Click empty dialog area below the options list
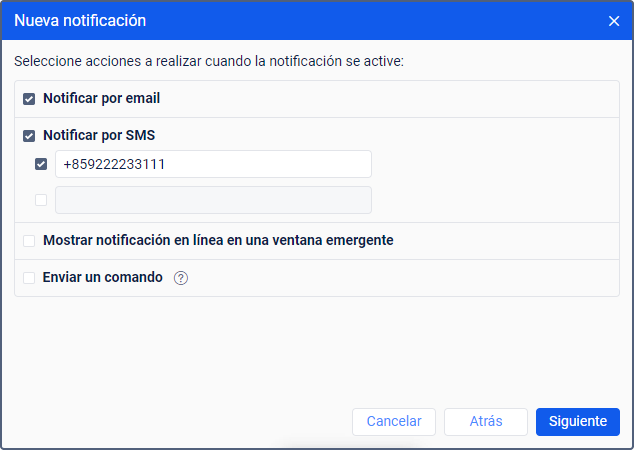The width and height of the screenshot is (634, 450). tap(316, 350)
